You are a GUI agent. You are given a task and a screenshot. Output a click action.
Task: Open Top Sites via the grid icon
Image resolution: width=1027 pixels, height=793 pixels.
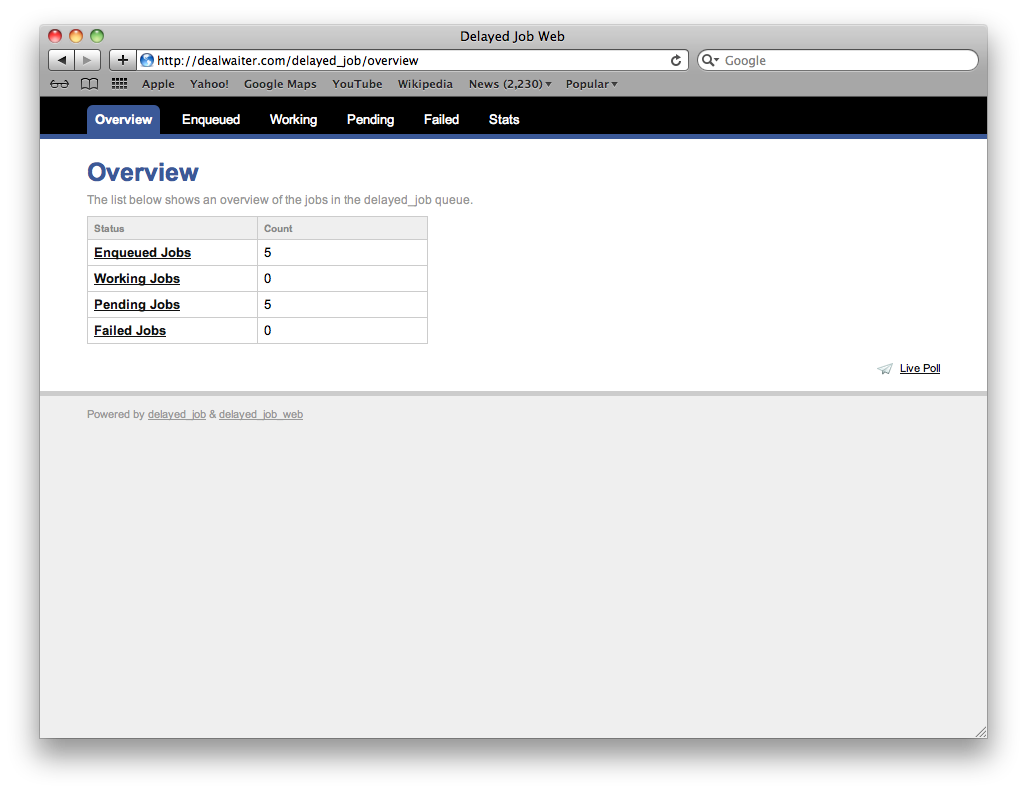(x=119, y=84)
